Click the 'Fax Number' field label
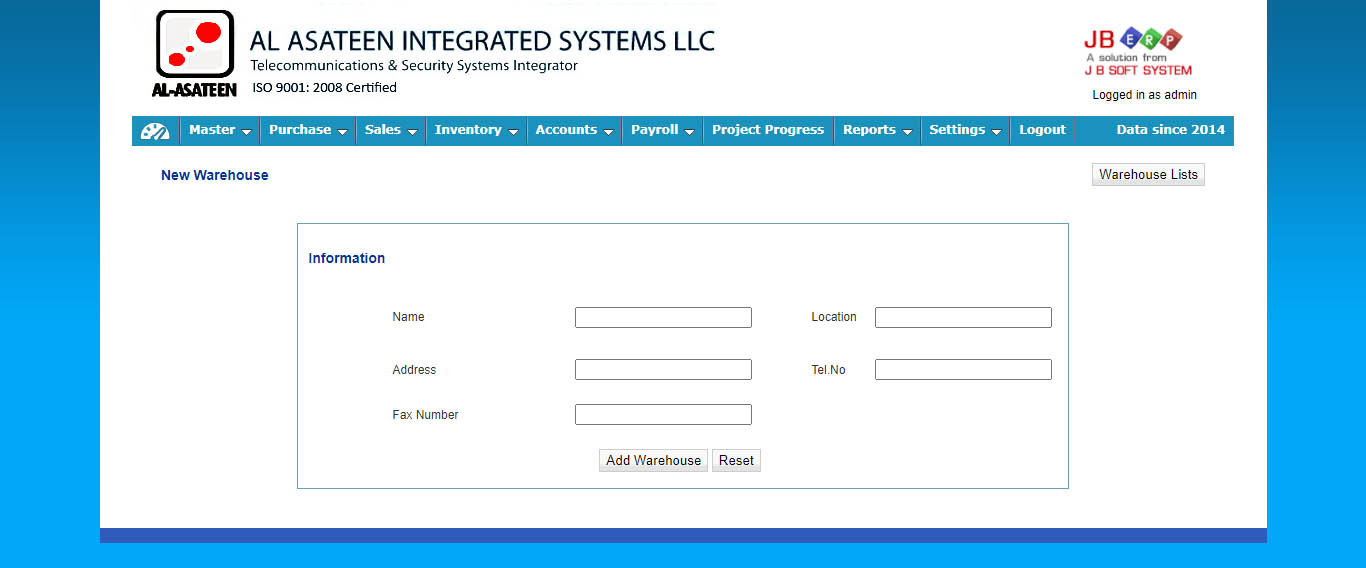 (x=425, y=415)
